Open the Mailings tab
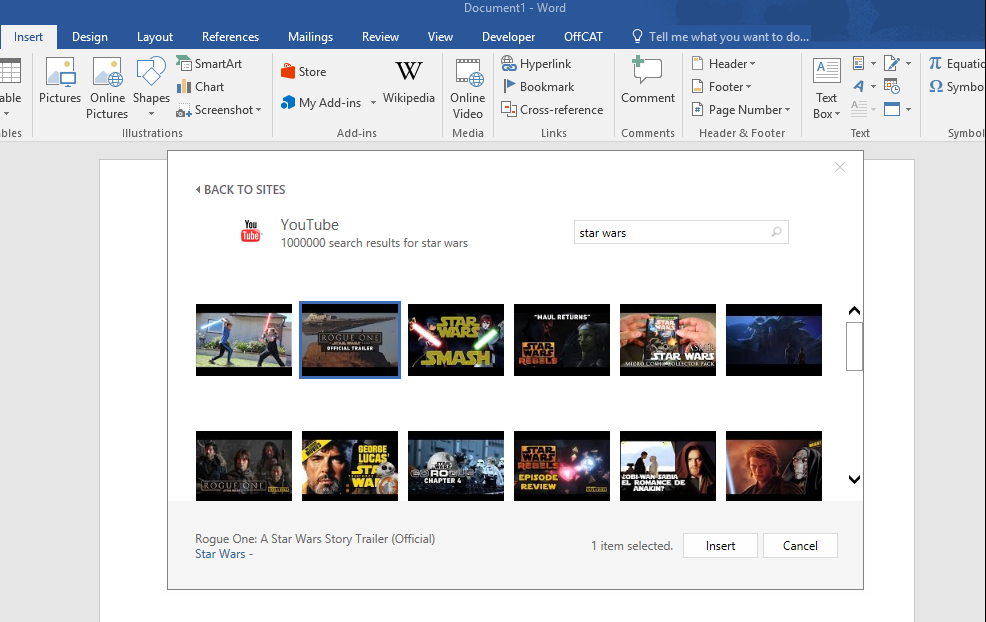Viewport: 986px width, 622px height. (310, 37)
